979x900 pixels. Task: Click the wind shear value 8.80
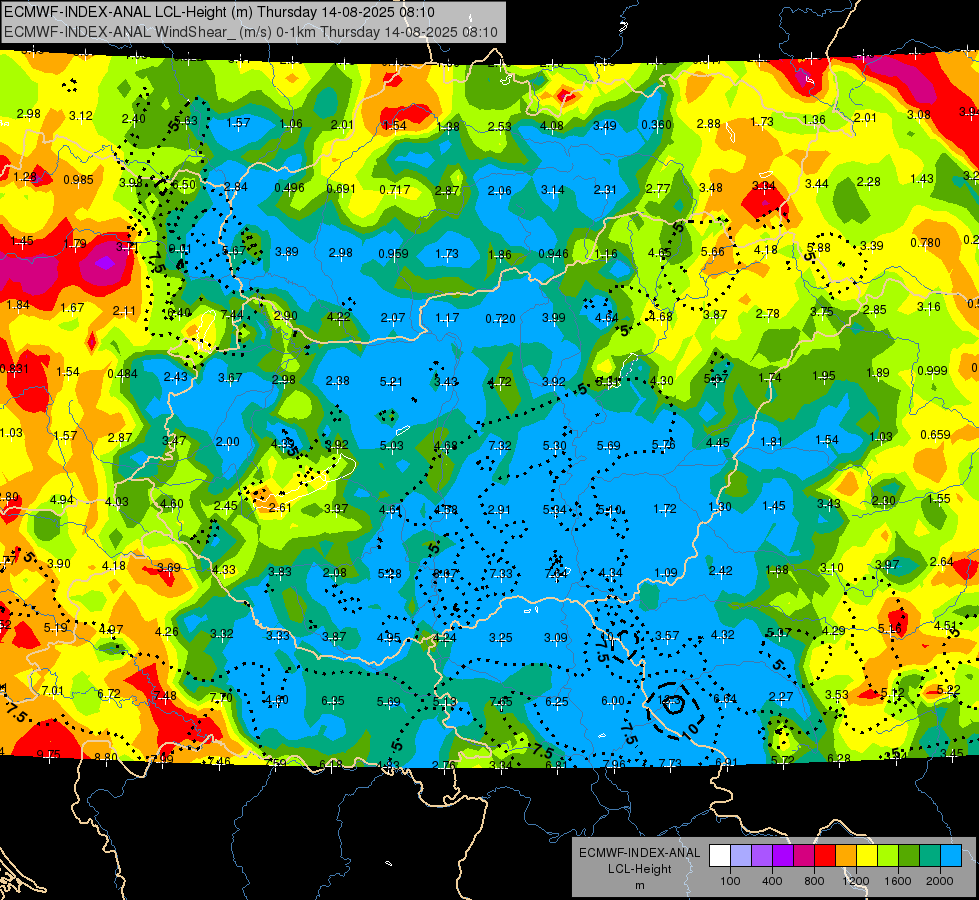(106, 758)
